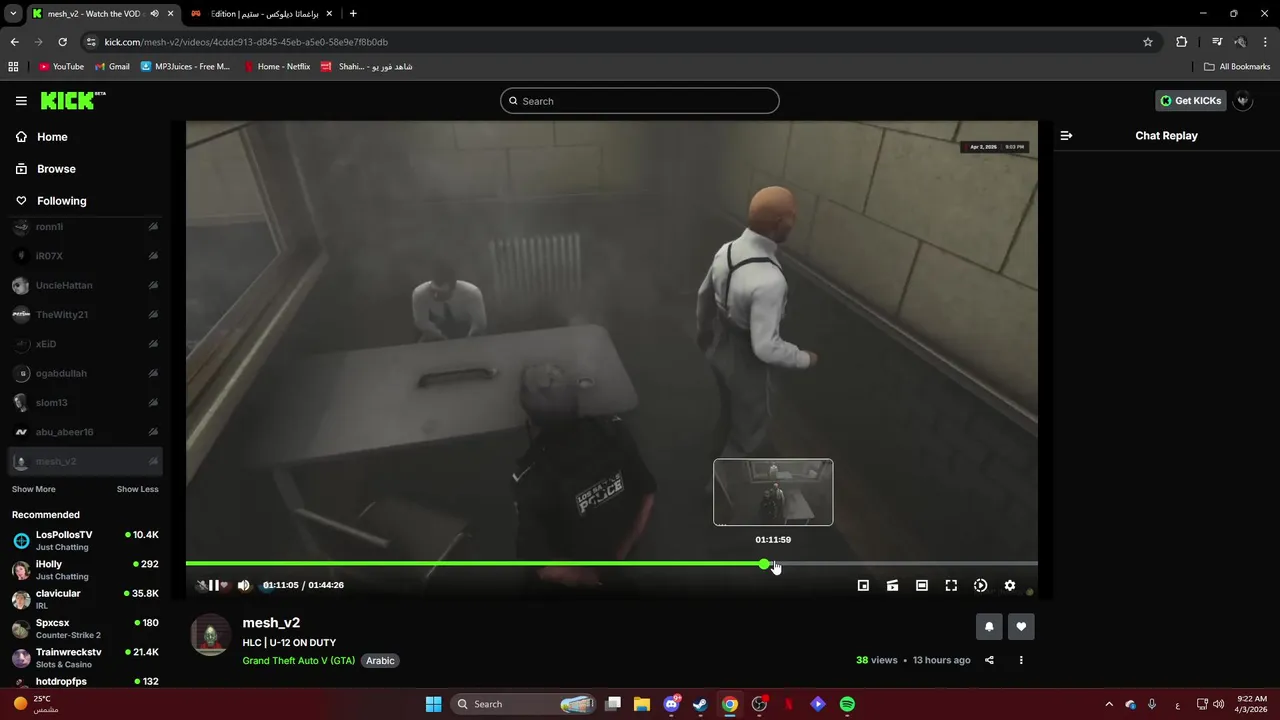
Task: Open video settings gear
Action: [1010, 585]
